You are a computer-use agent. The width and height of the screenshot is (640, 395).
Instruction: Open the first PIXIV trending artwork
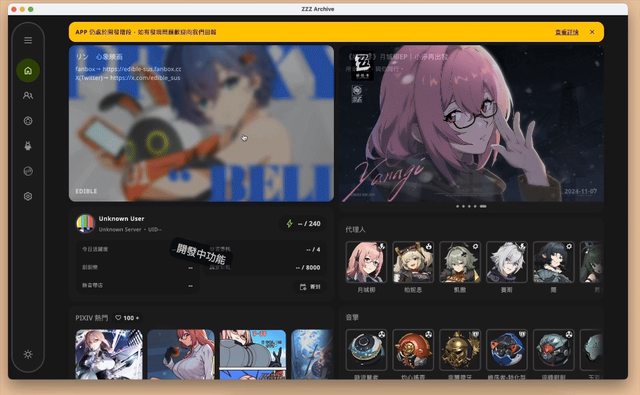109,354
